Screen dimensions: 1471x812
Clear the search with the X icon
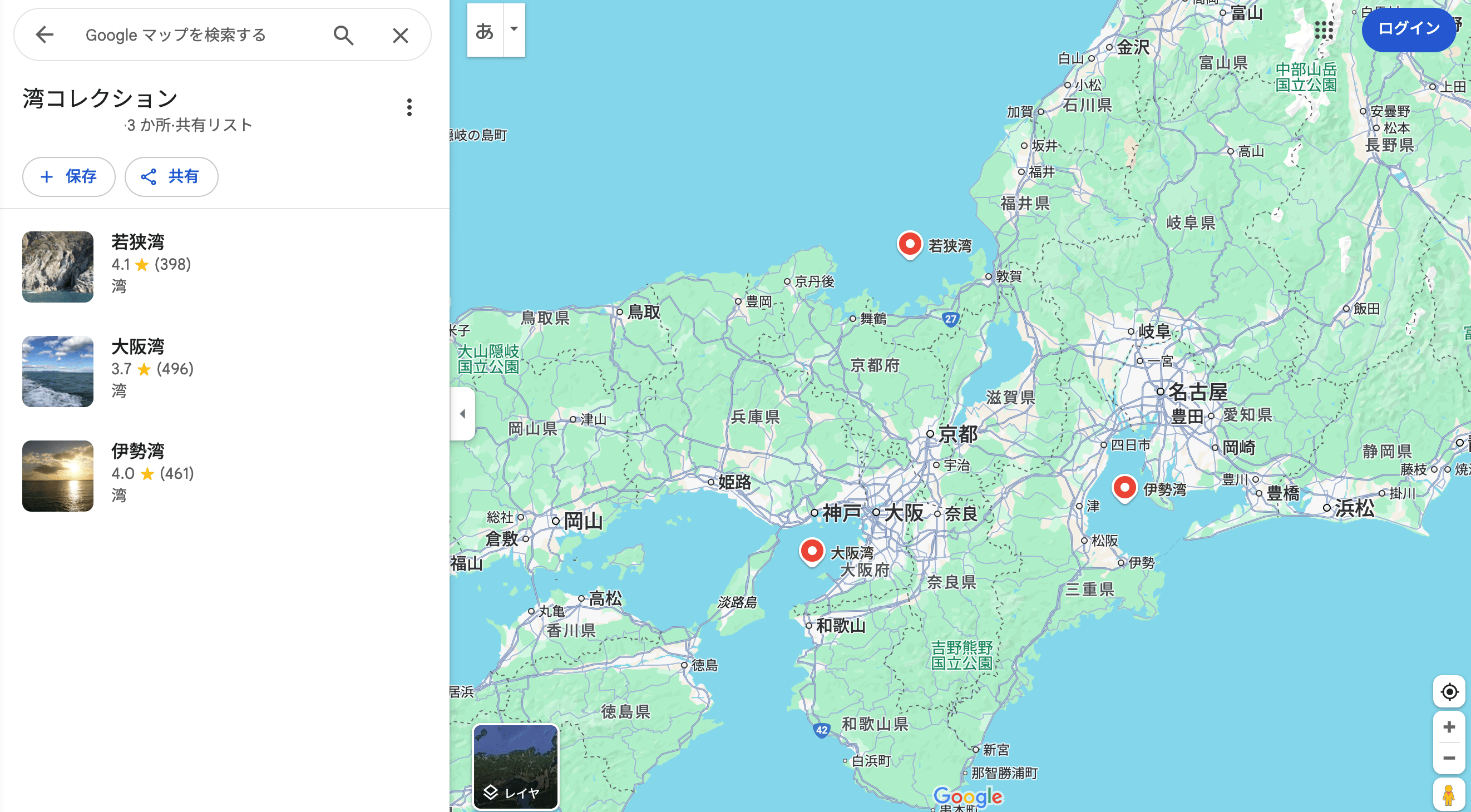401,35
